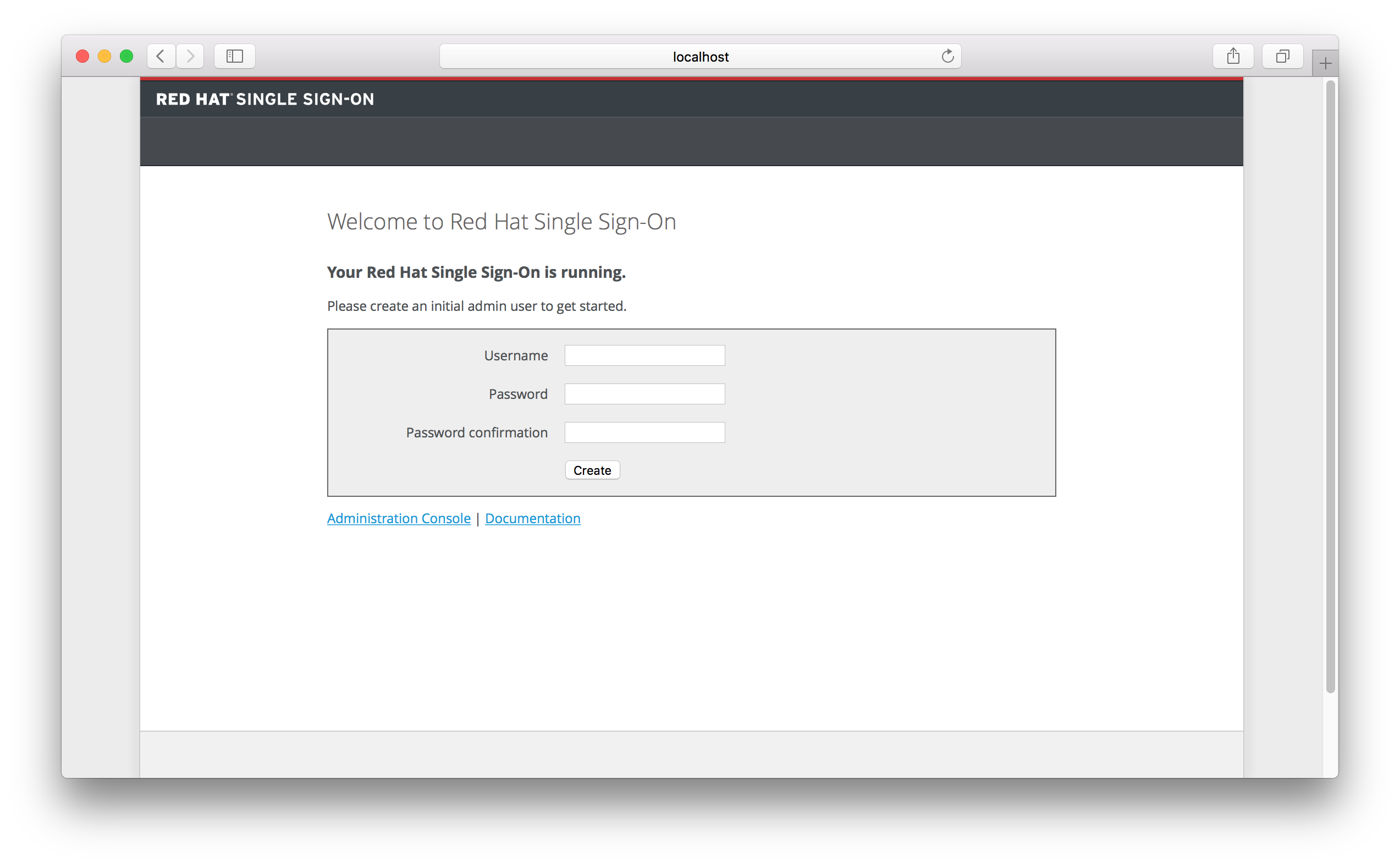Maximize Safari with the green button
The height and width of the screenshot is (866, 1400).
[126, 56]
